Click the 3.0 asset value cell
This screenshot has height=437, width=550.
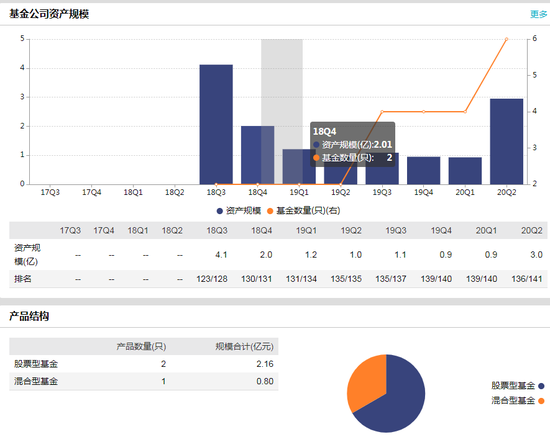tap(537, 255)
